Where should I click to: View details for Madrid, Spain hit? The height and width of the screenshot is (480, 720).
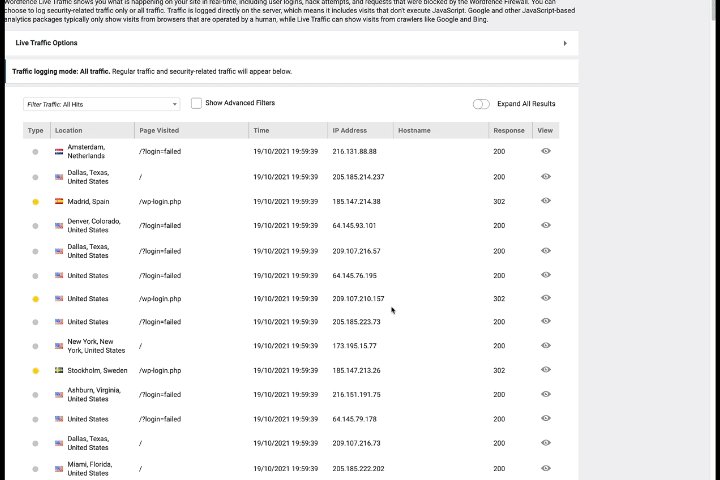point(546,201)
